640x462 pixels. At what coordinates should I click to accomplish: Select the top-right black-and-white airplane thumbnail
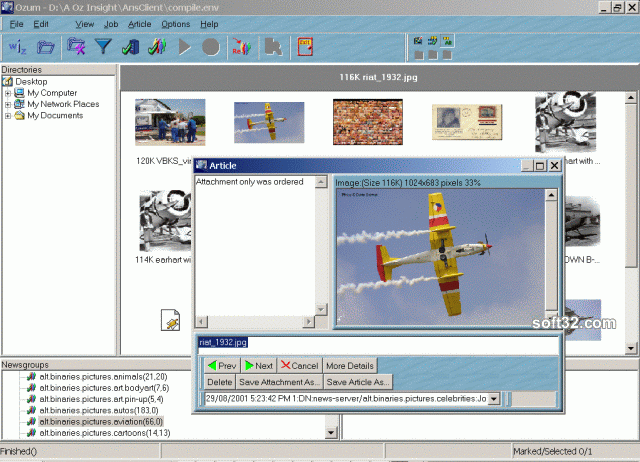click(566, 122)
